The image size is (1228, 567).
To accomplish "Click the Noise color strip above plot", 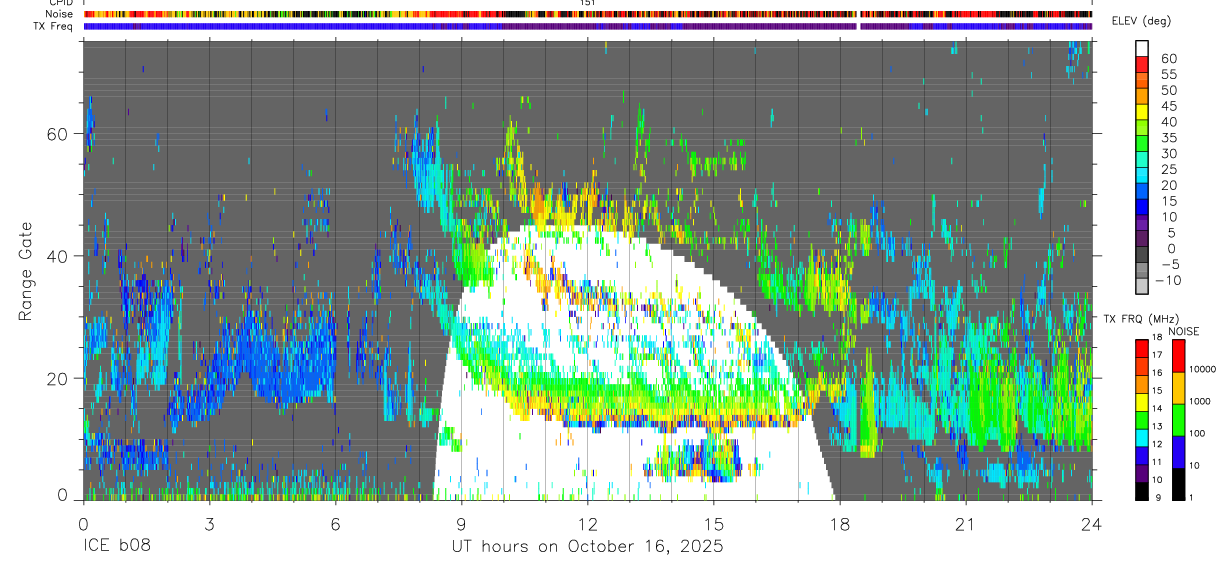I will pos(588,15).
